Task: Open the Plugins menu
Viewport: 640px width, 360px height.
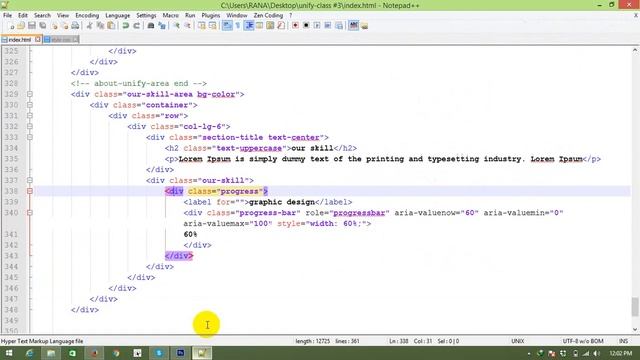Action: pyautogui.click(x=211, y=16)
